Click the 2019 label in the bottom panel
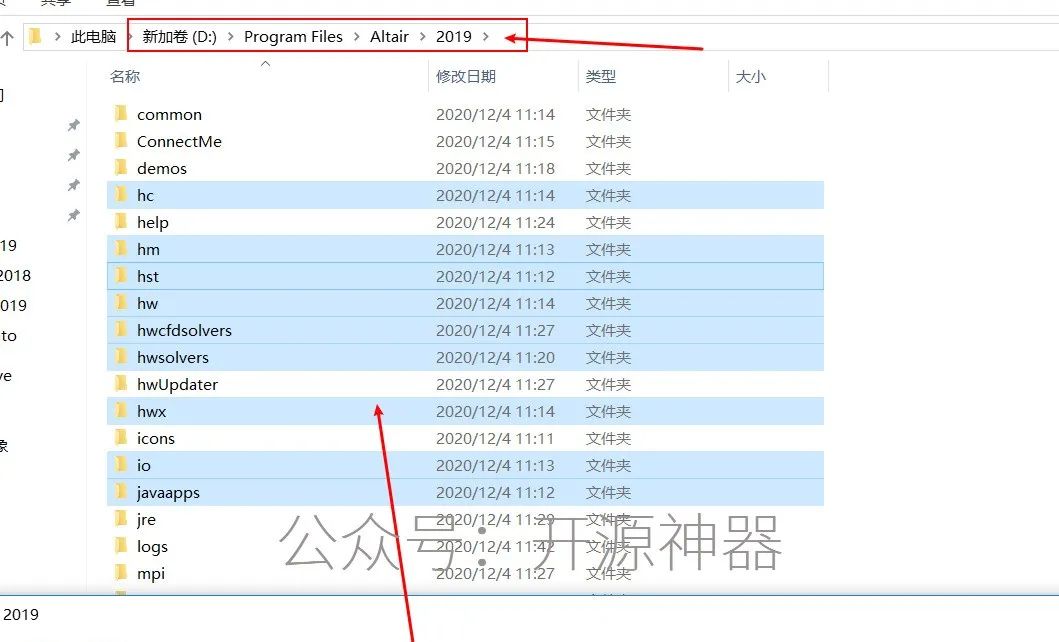Image resolution: width=1059 pixels, height=642 pixels. (21, 615)
